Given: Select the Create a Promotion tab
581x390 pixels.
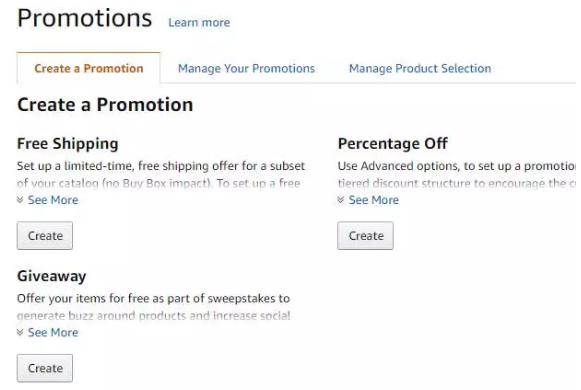Looking at the screenshot, I should 89,69.
